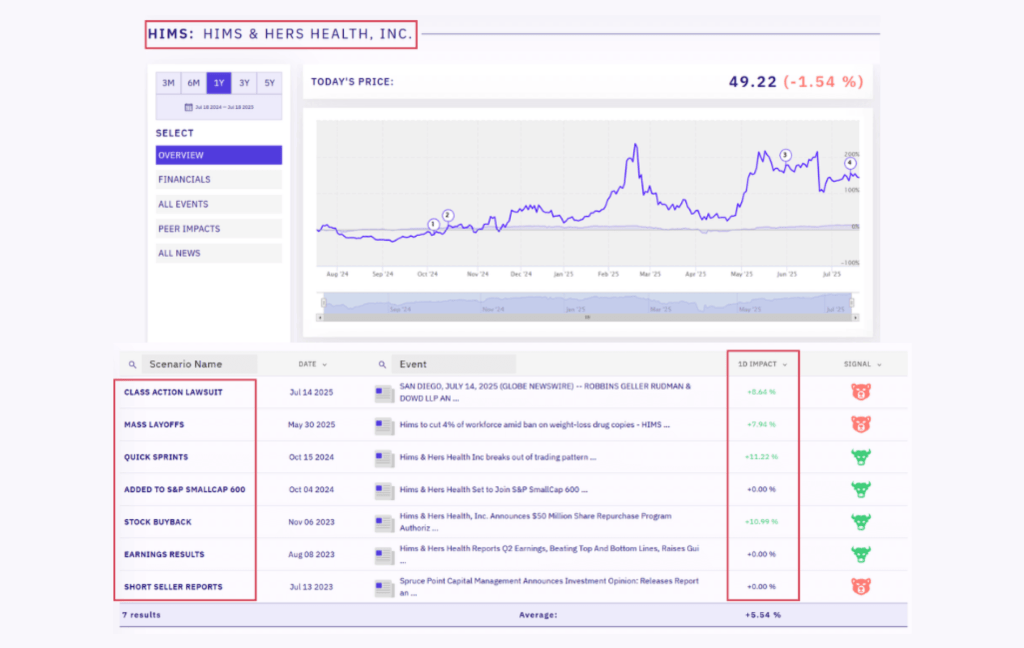This screenshot has width=1024, height=648.
Task: Select the 3M time range tab
Action: click(x=168, y=83)
